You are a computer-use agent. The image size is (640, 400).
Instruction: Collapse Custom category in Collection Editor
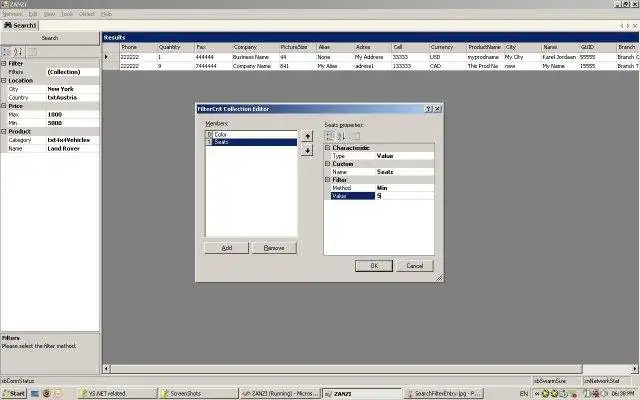(327, 164)
